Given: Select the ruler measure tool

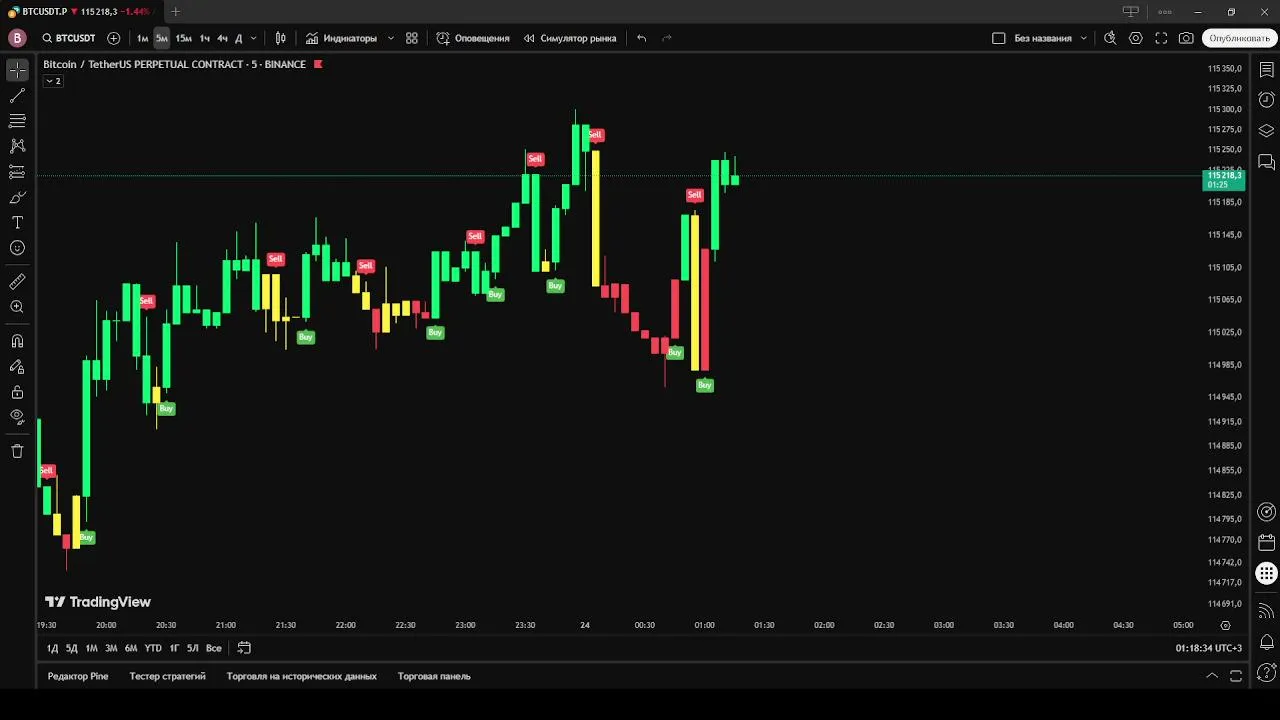Looking at the screenshot, I should pos(17,282).
